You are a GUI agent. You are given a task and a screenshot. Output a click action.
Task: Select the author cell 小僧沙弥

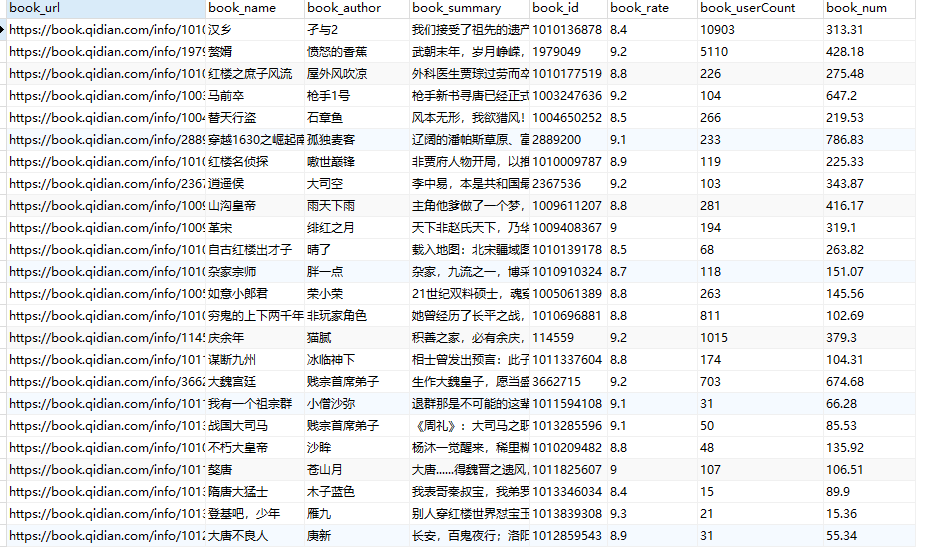(357, 403)
